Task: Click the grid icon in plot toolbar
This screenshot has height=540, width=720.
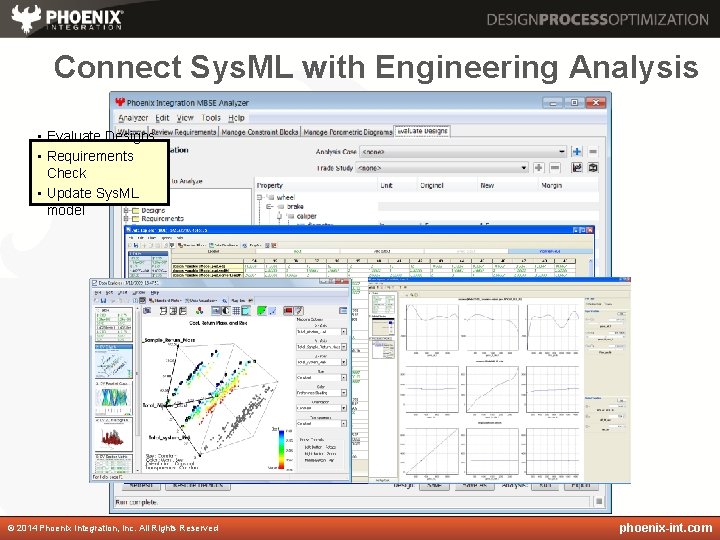Action: 236,311
